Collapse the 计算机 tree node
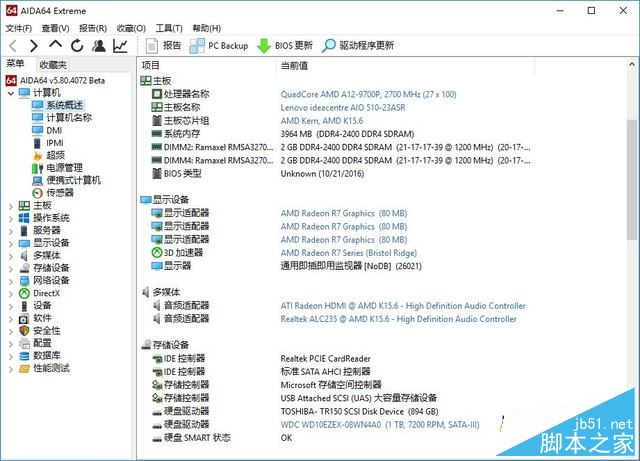 tap(11, 93)
